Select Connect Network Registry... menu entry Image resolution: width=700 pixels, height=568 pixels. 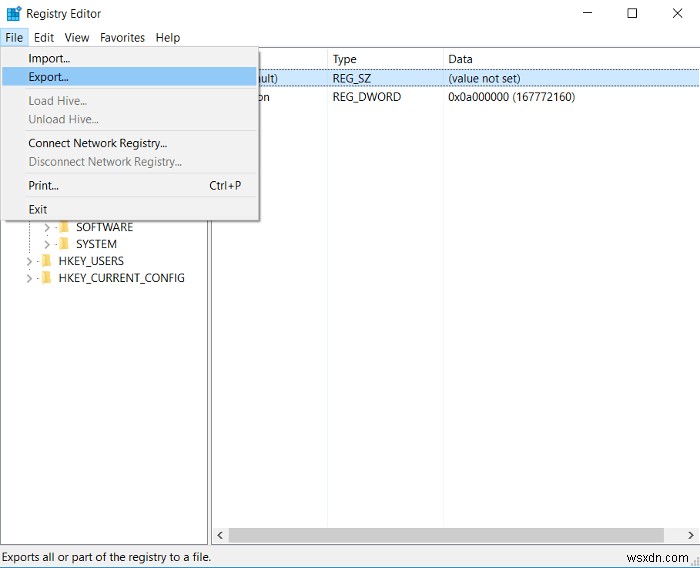(x=129, y=143)
